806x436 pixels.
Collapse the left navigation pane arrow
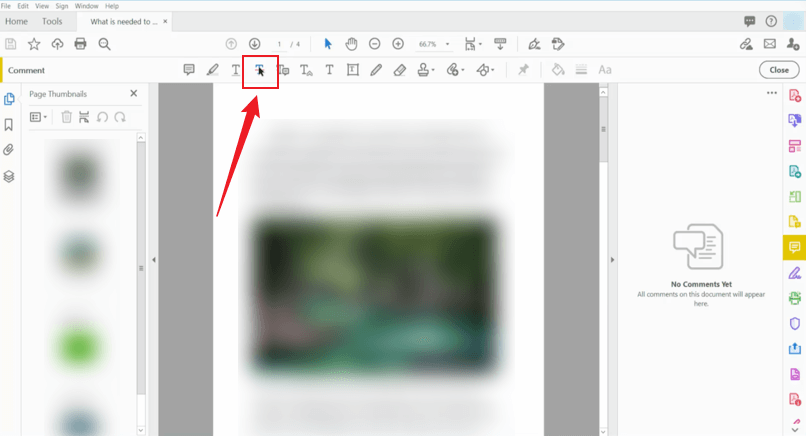click(x=154, y=260)
